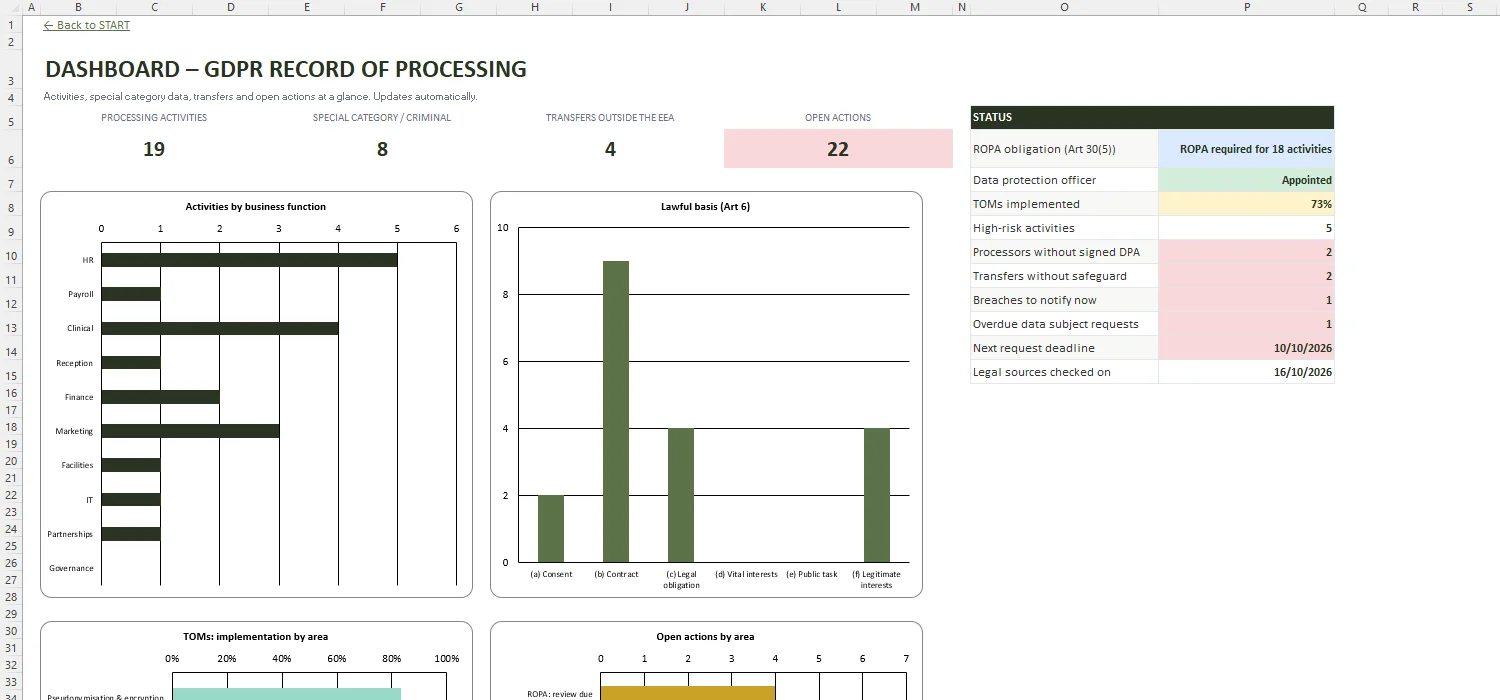Select the ROPA obligation (Art 30(5)) label
This screenshot has height=700, width=1500.
click(1044, 149)
